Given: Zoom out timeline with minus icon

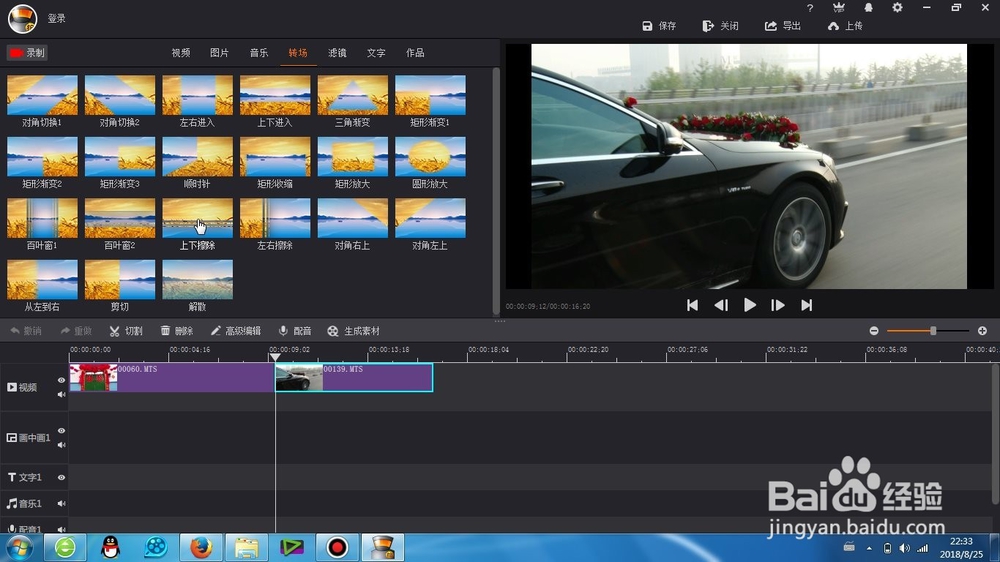Looking at the screenshot, I should [874, 330].
